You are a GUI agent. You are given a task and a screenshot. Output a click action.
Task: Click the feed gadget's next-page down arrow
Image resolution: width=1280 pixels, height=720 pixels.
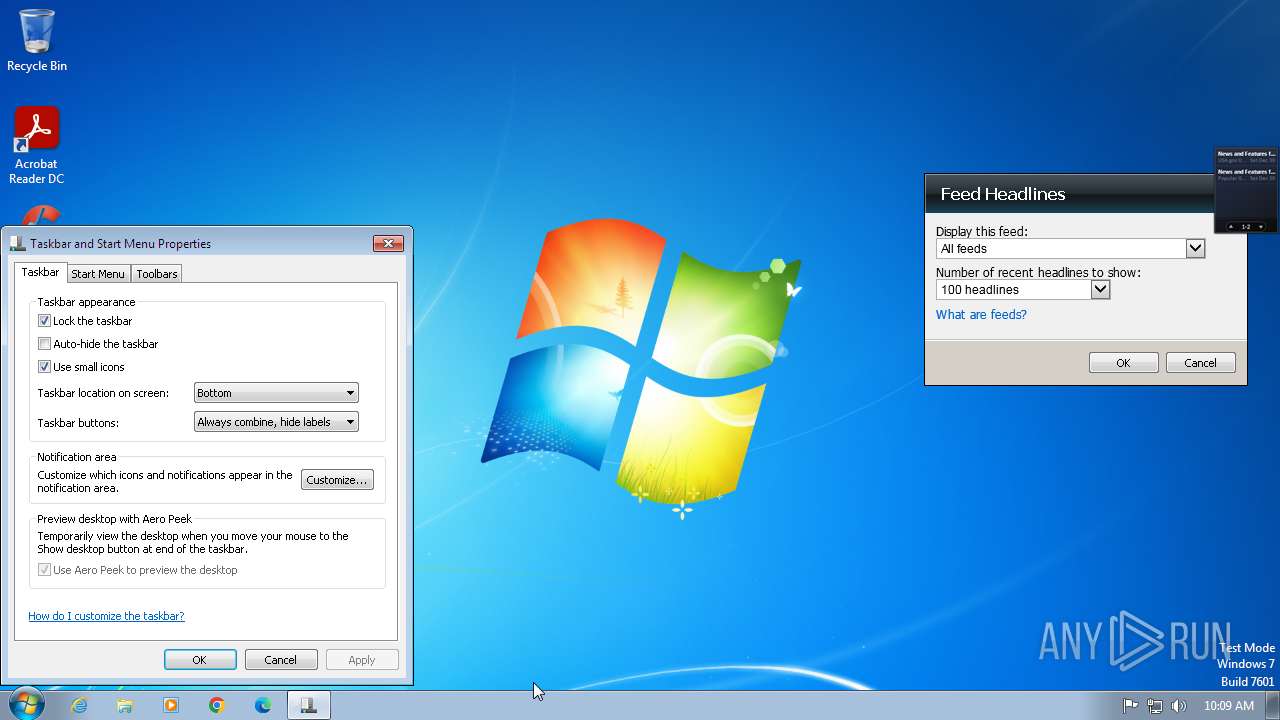[1261, 227]
